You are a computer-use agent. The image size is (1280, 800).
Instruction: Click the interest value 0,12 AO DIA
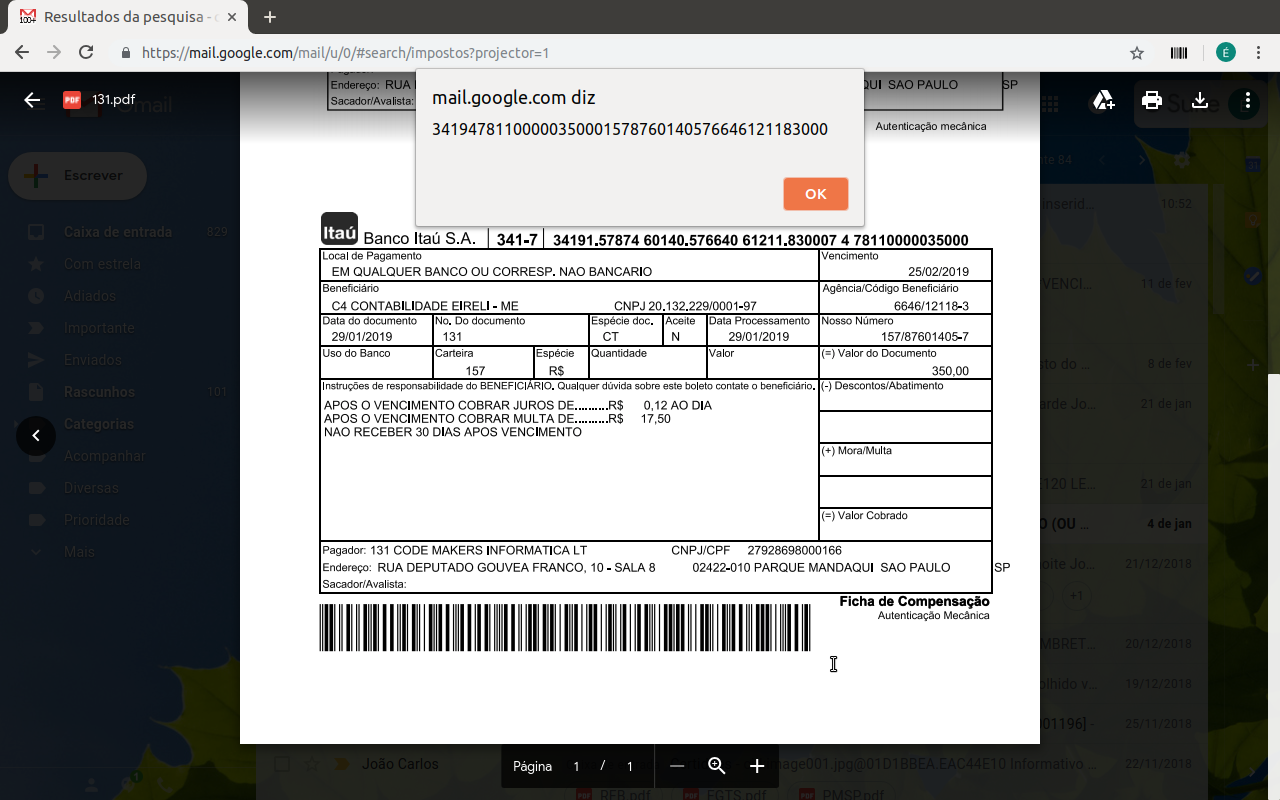[x=678, y=406]
